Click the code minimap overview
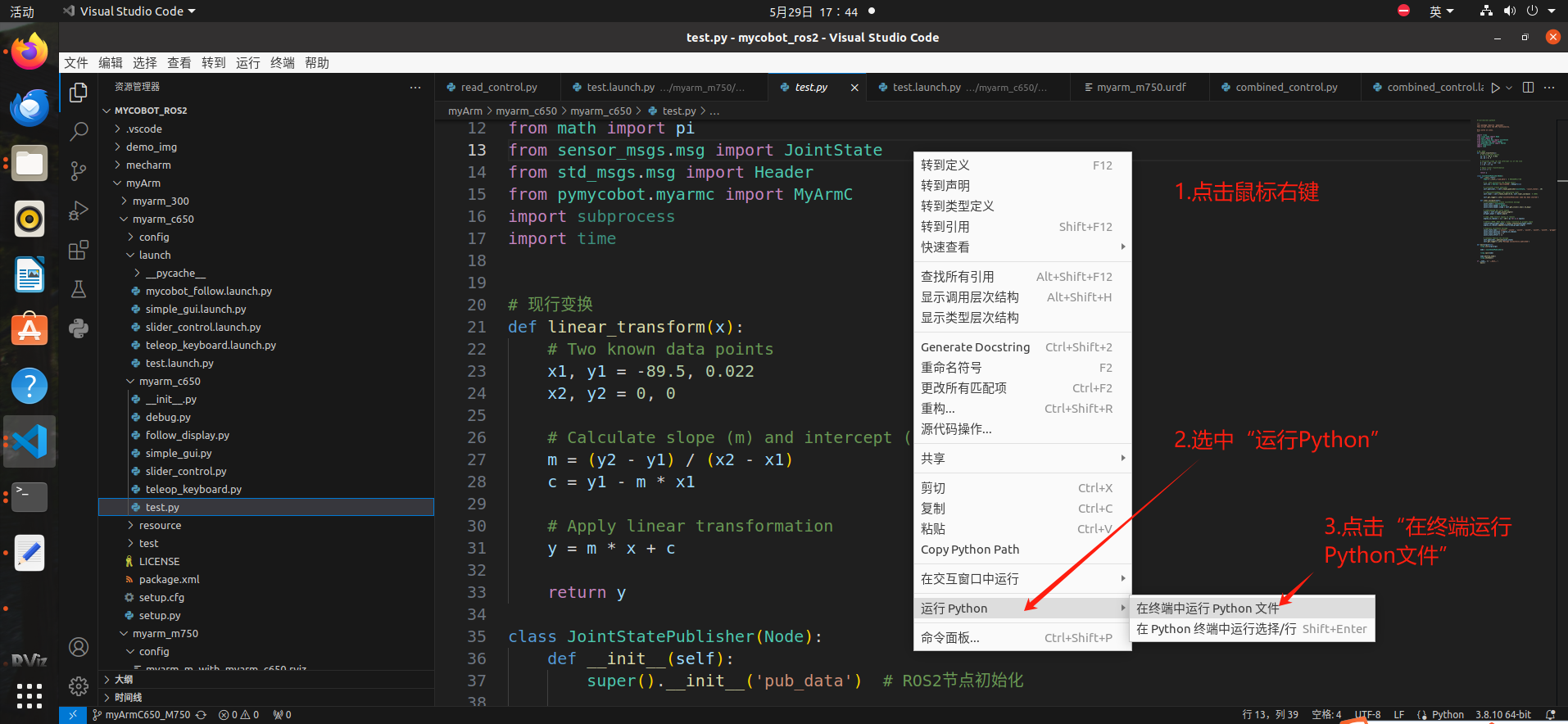 [1516, 192]
